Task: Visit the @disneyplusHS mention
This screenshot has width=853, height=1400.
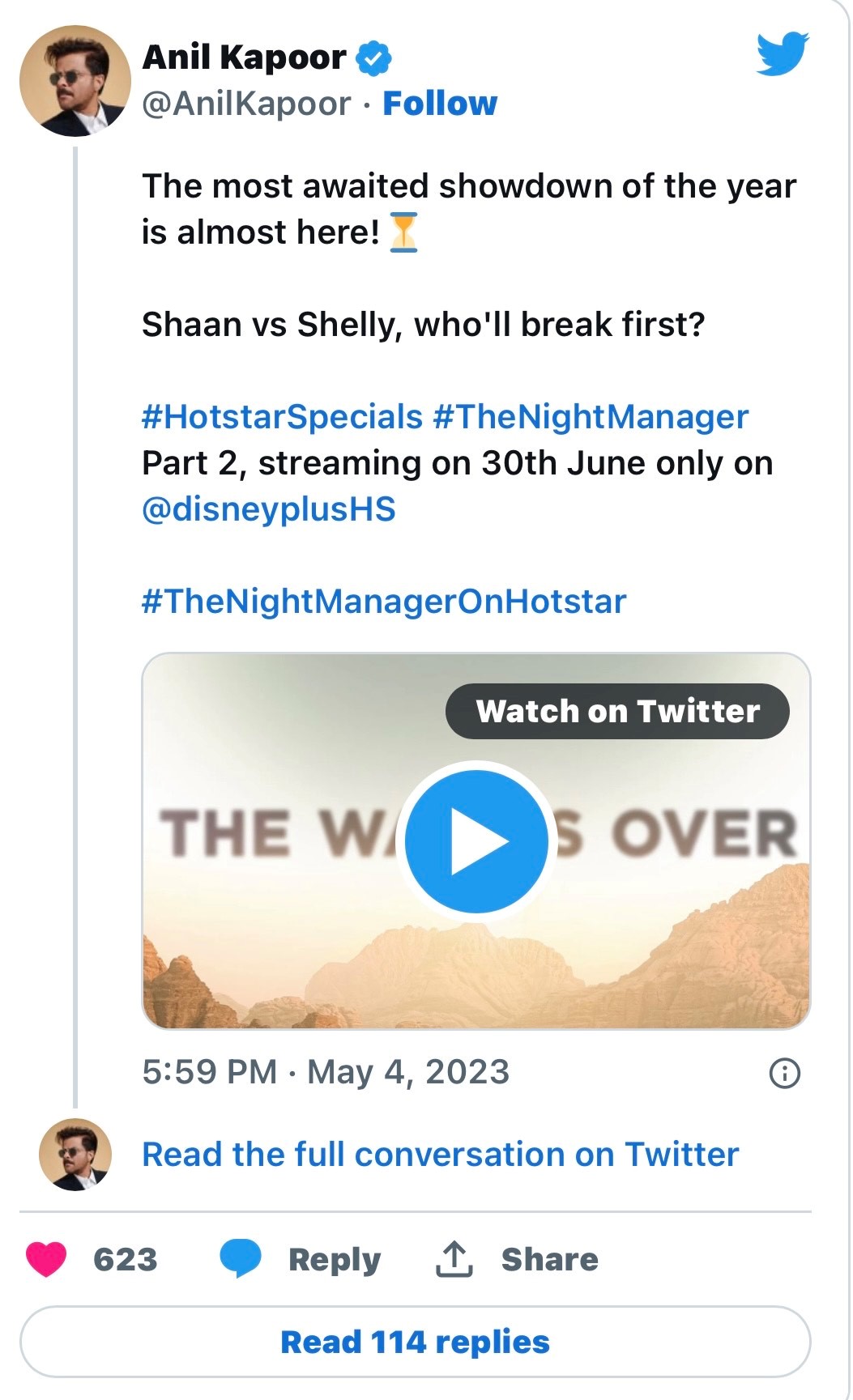Action: (x=269, y=509)
